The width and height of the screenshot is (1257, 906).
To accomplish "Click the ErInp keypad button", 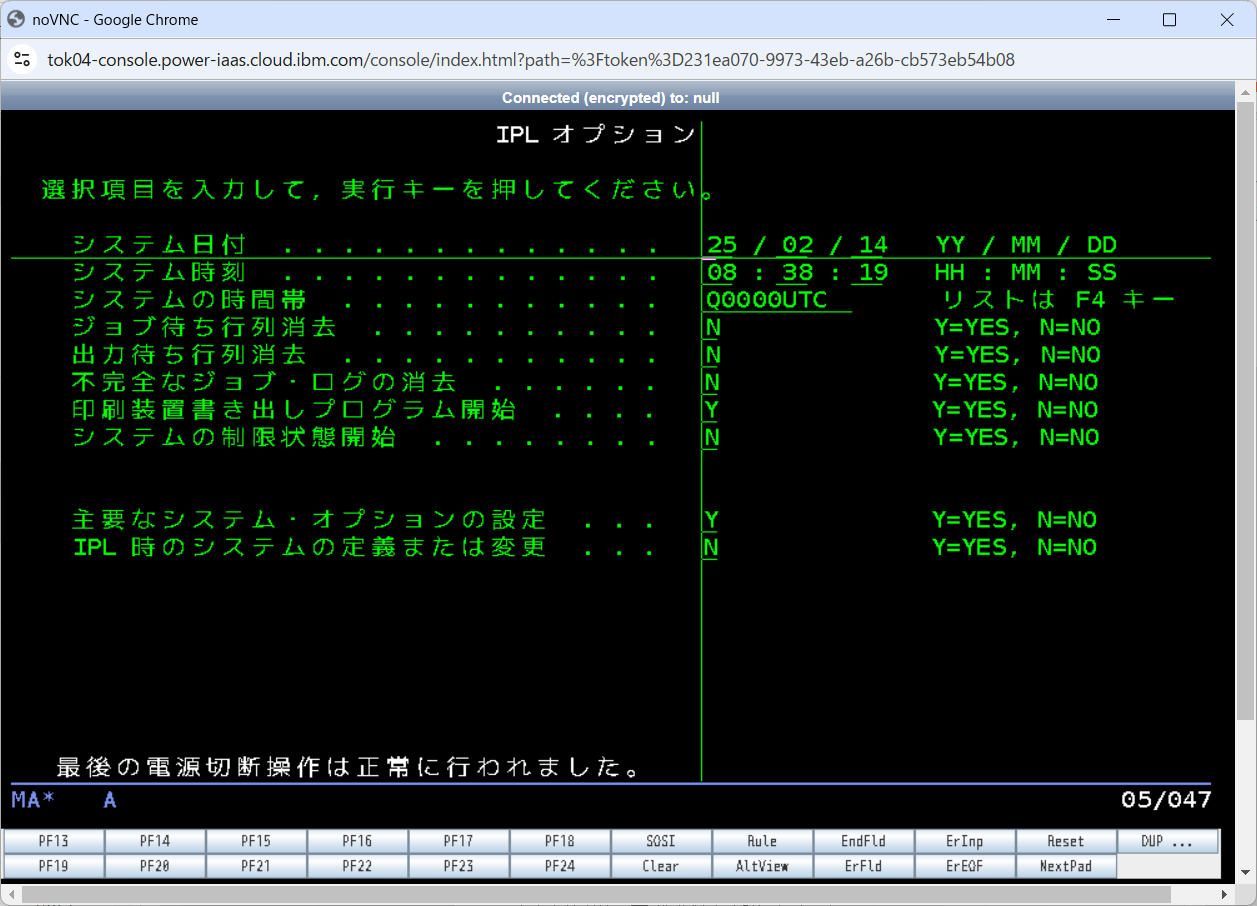I will tap(965, 841).
